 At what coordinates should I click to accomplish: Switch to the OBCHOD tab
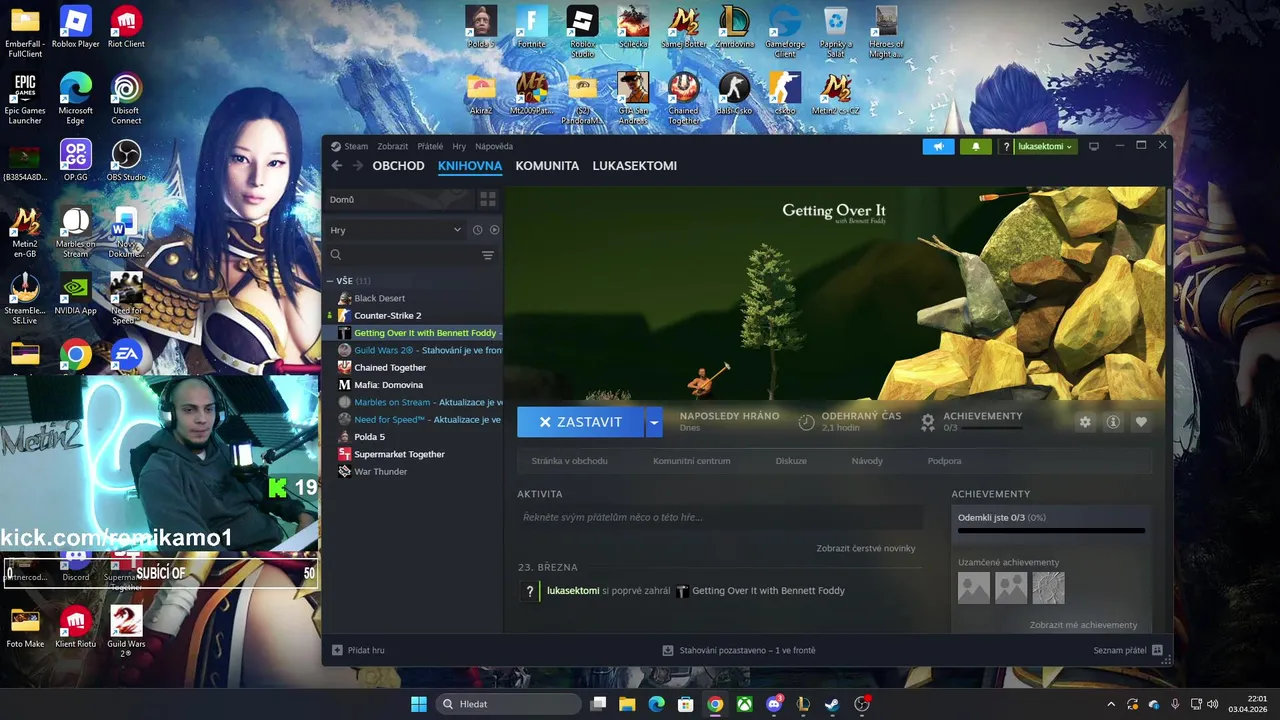tap(398, 166)
